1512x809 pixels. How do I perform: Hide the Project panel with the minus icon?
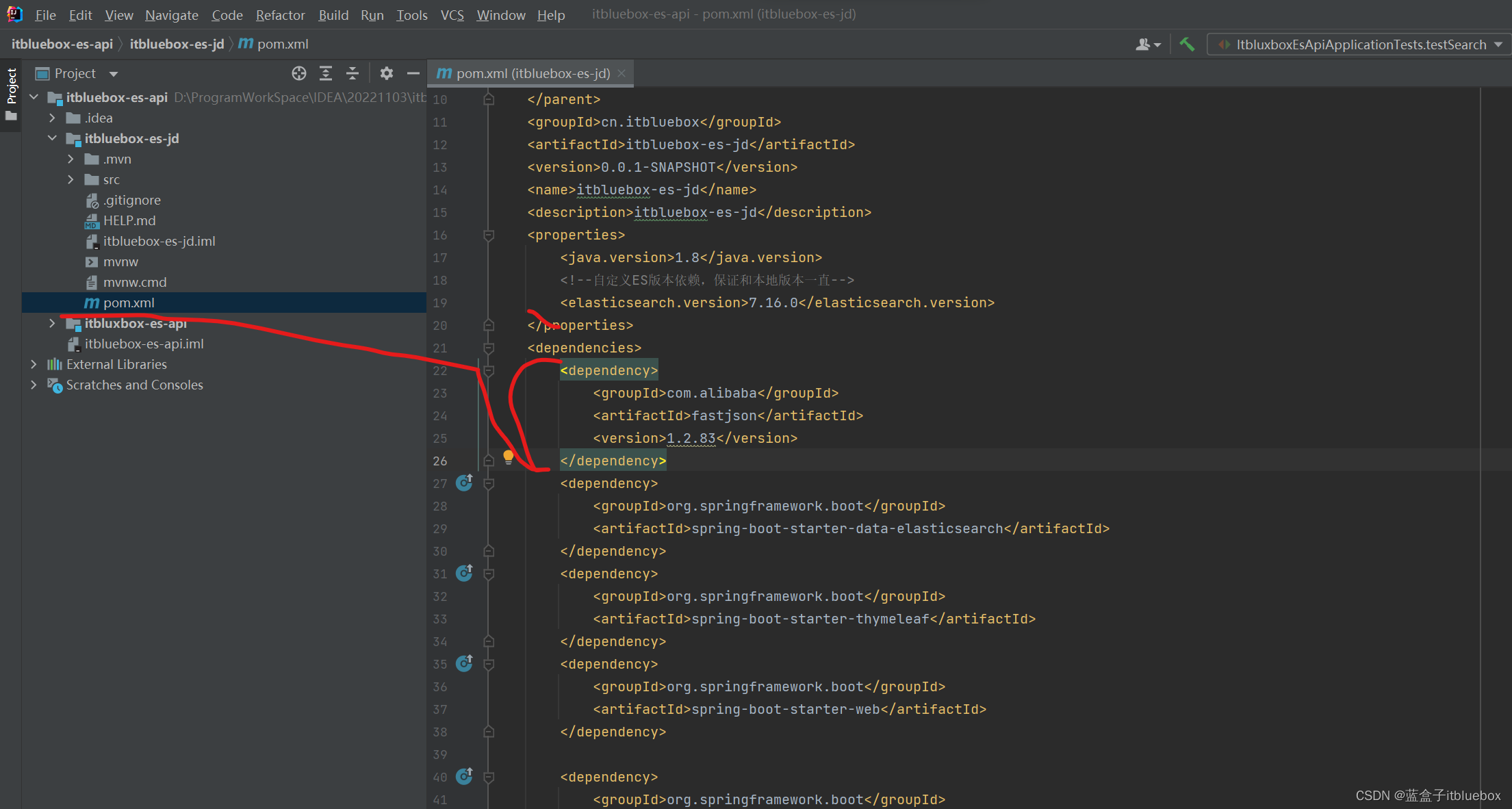click(x=413, y=73)
